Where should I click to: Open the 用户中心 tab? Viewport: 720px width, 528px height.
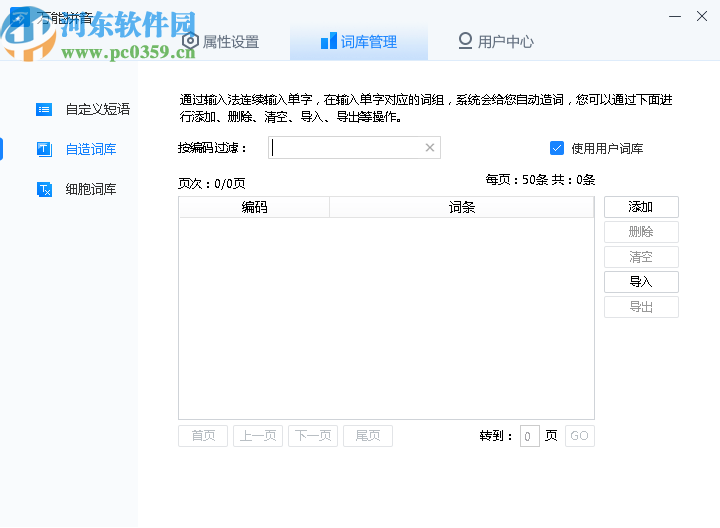pyautogui.click(x=496, y=42)
